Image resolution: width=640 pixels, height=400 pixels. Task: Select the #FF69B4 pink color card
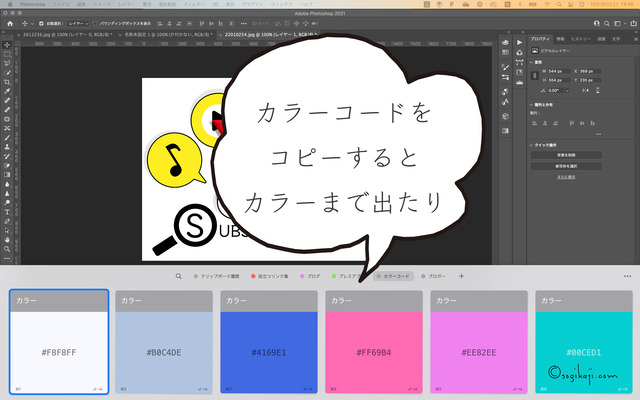pos(374,342)
